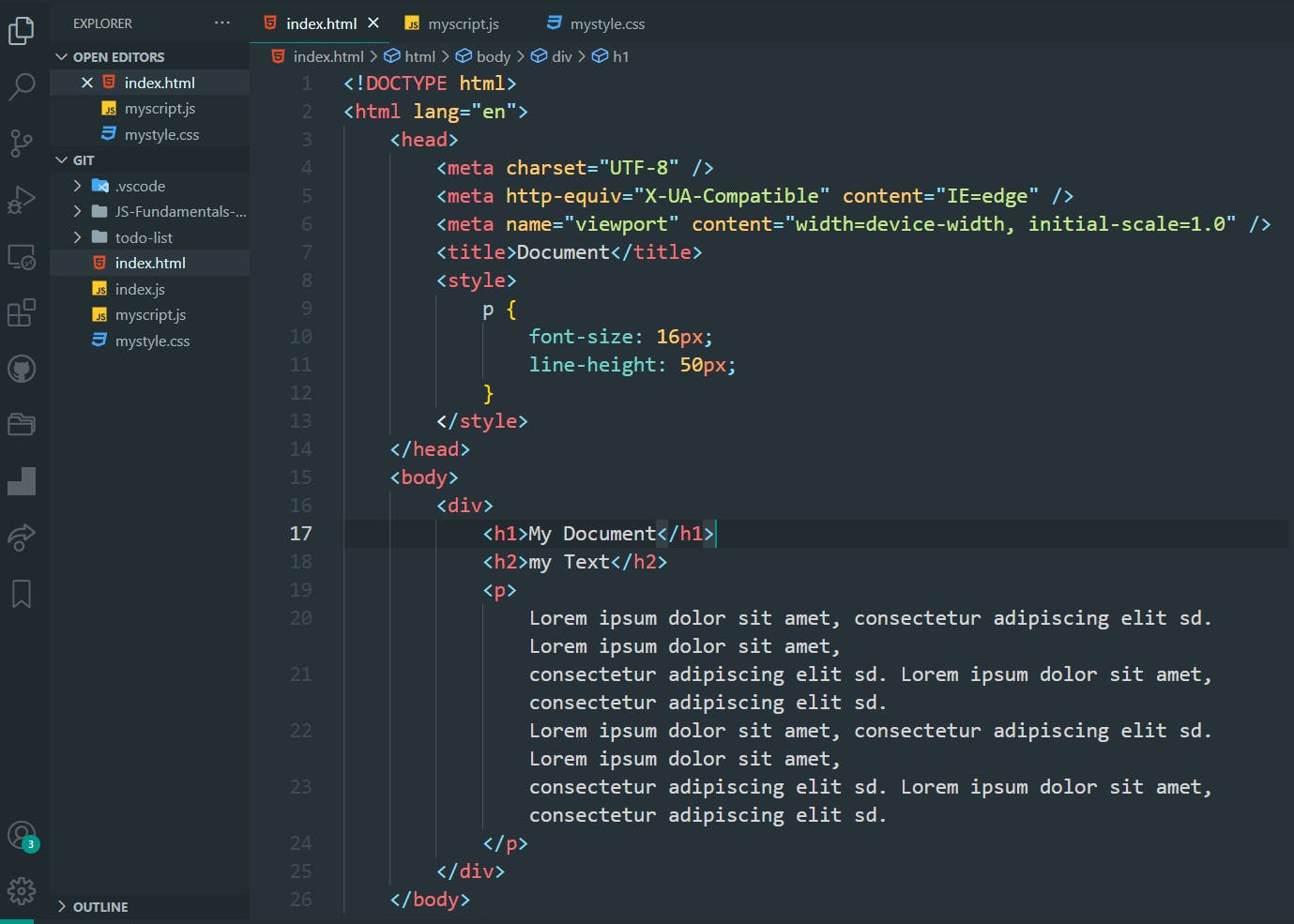Open index.html in GIT file tree
Image resolution: width=1294 pixels, height=924 pixels.
149,263
